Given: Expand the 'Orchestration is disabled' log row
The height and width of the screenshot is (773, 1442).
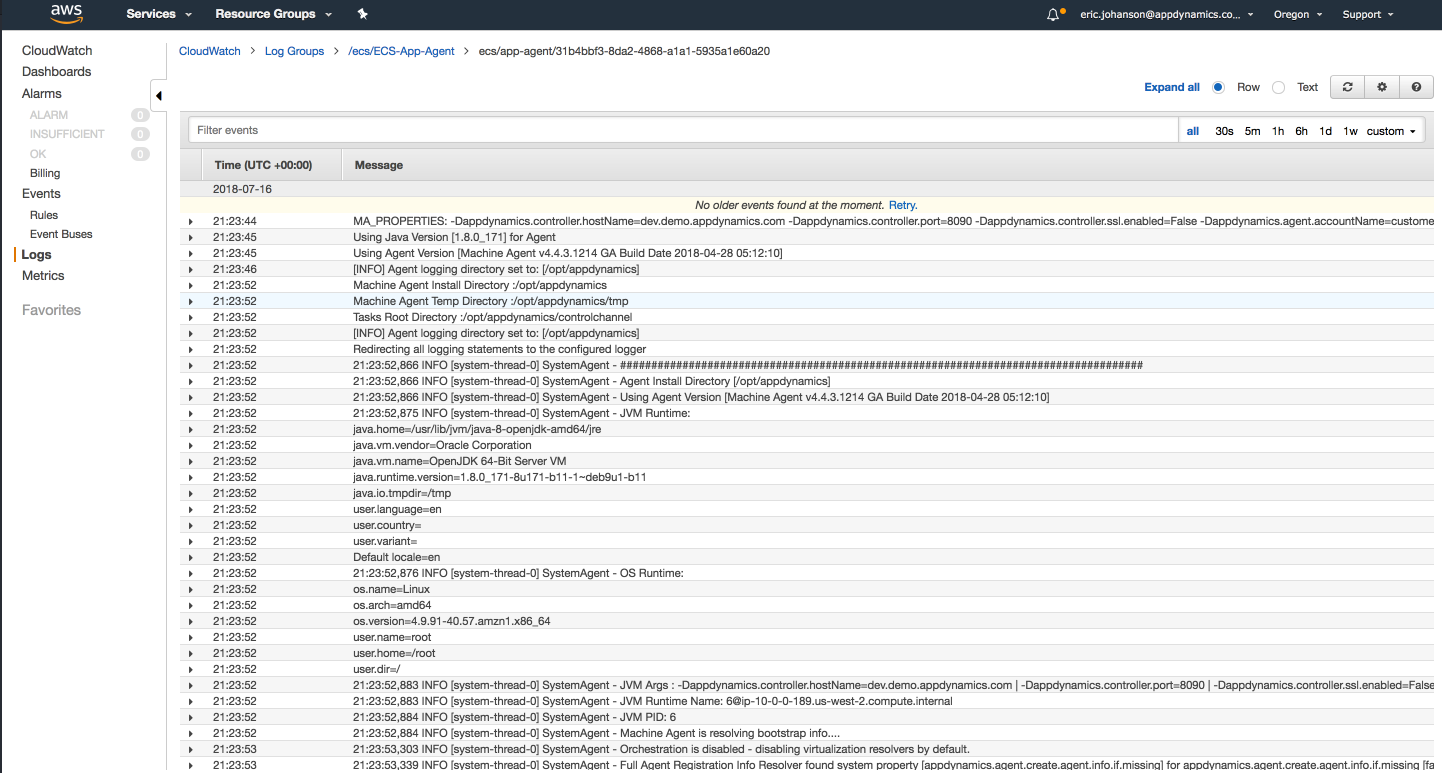Looking at the screenshot, I should point(190,749).
